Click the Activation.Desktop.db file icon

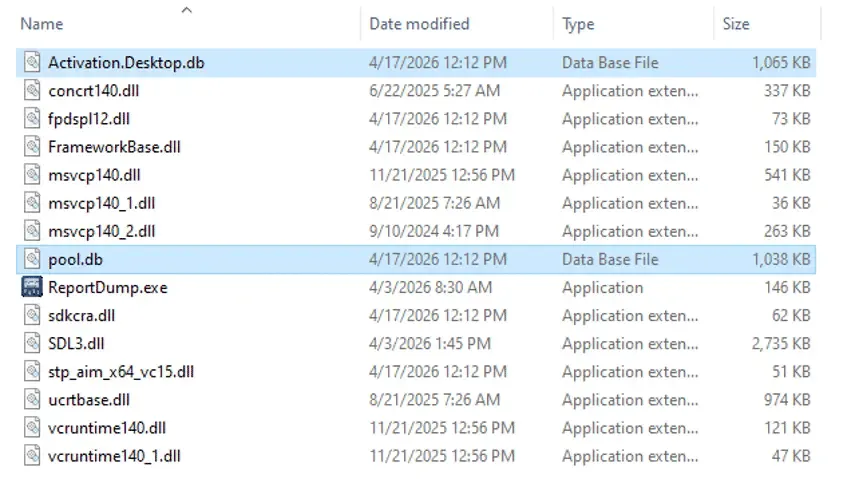tap(32, 63)
